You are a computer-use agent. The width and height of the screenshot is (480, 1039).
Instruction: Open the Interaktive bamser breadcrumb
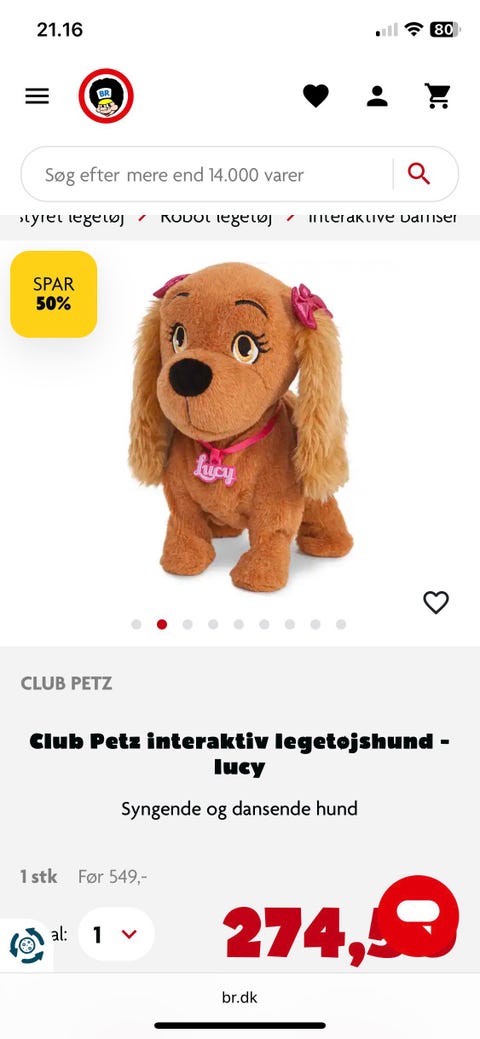[x=383, y=217]
